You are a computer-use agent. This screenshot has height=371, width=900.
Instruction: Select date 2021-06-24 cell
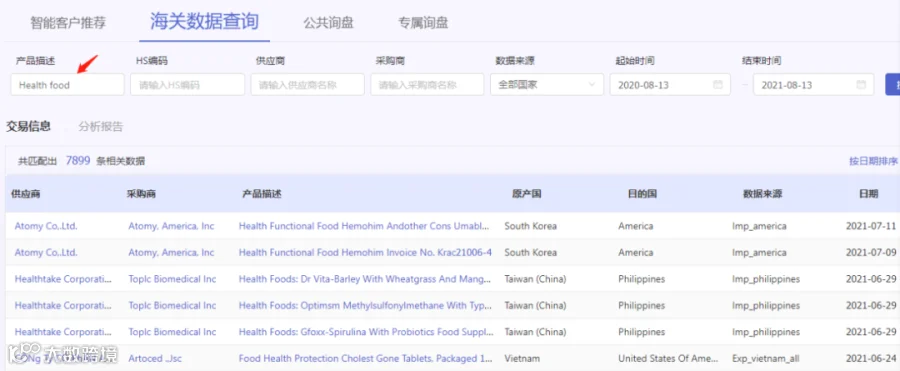(871, 358)
